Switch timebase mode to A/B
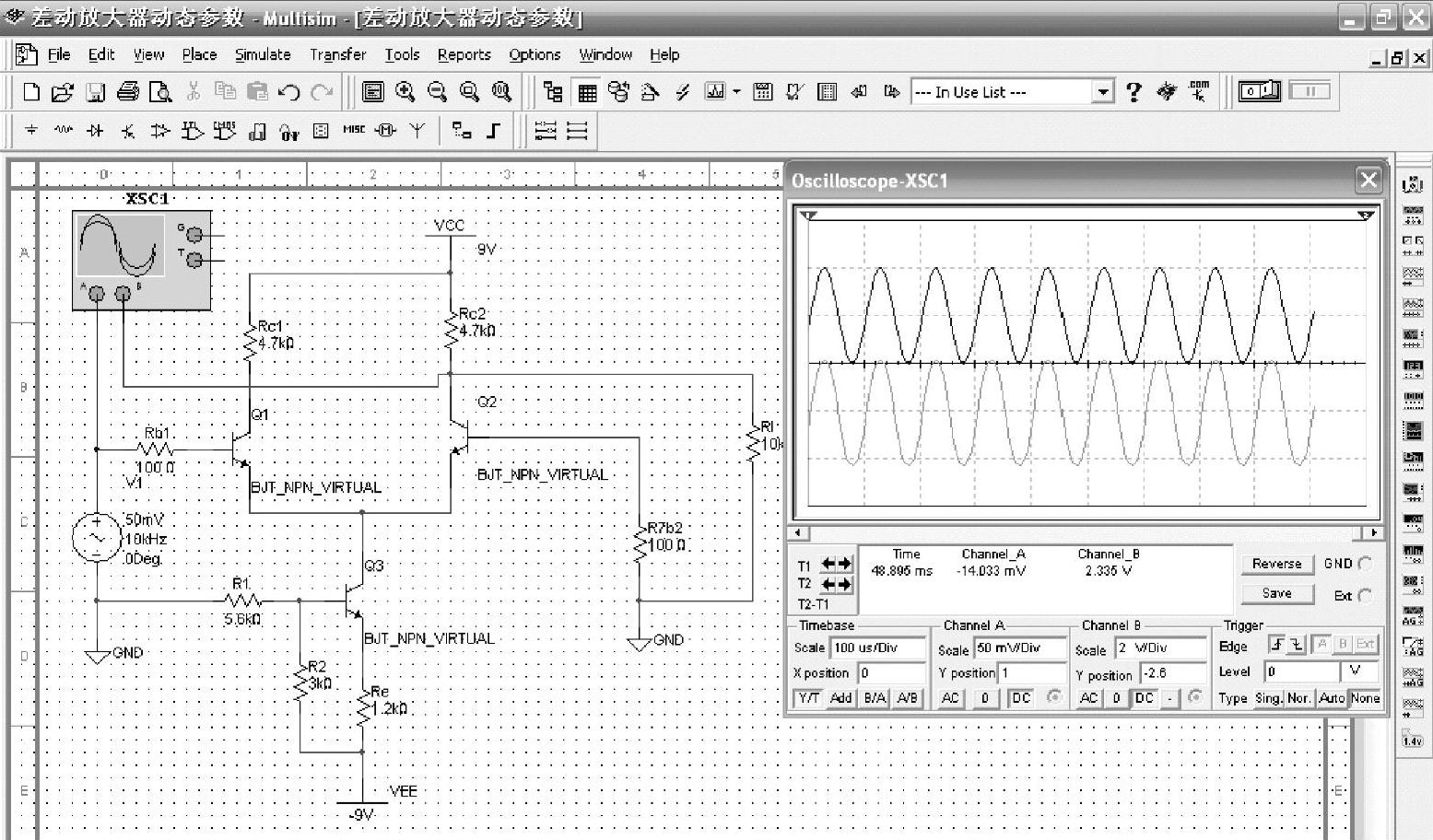1433x840 pixels. [x=907, y=698]
